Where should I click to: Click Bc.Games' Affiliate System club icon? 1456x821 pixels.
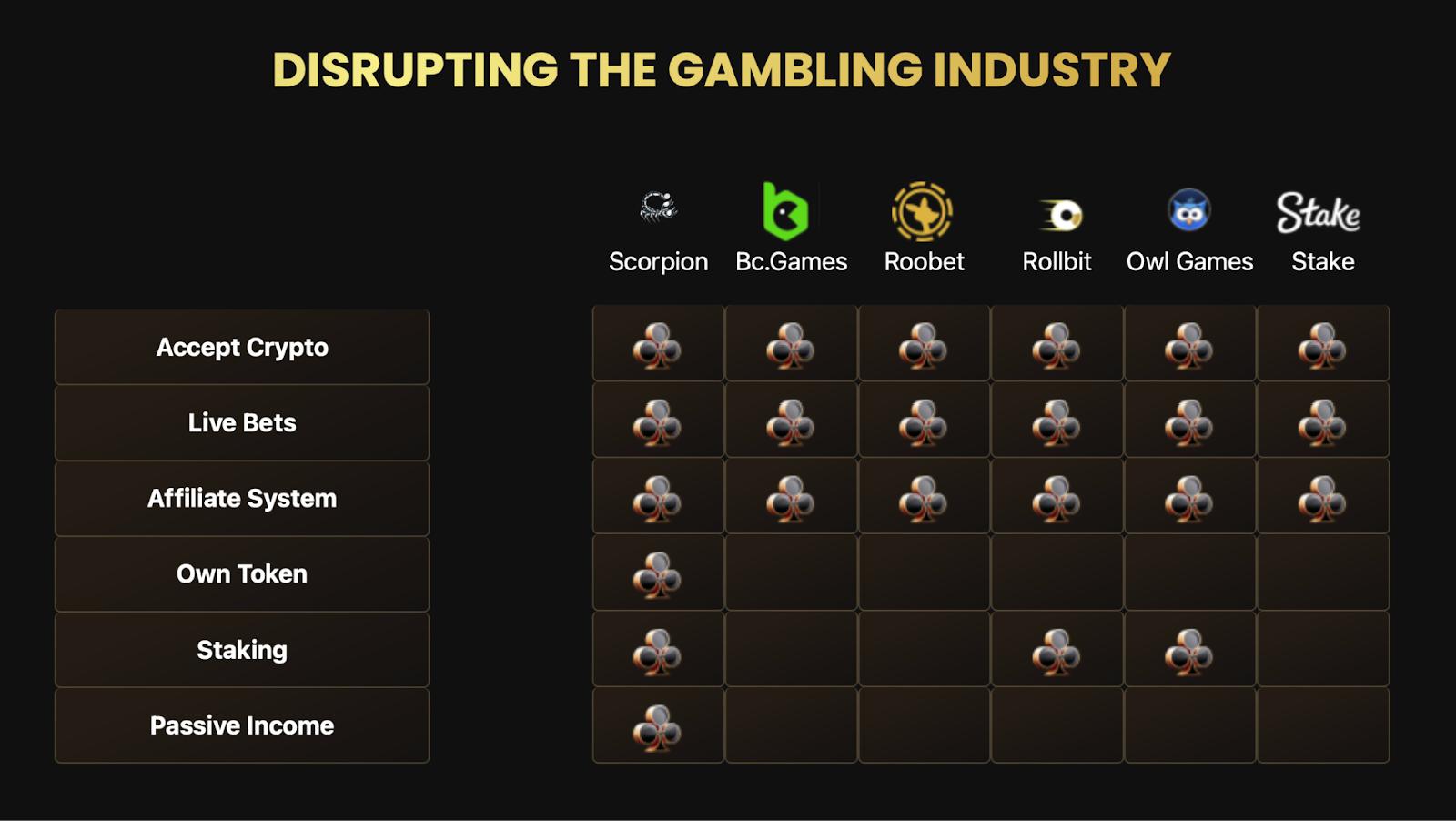(x=790, y=500)
